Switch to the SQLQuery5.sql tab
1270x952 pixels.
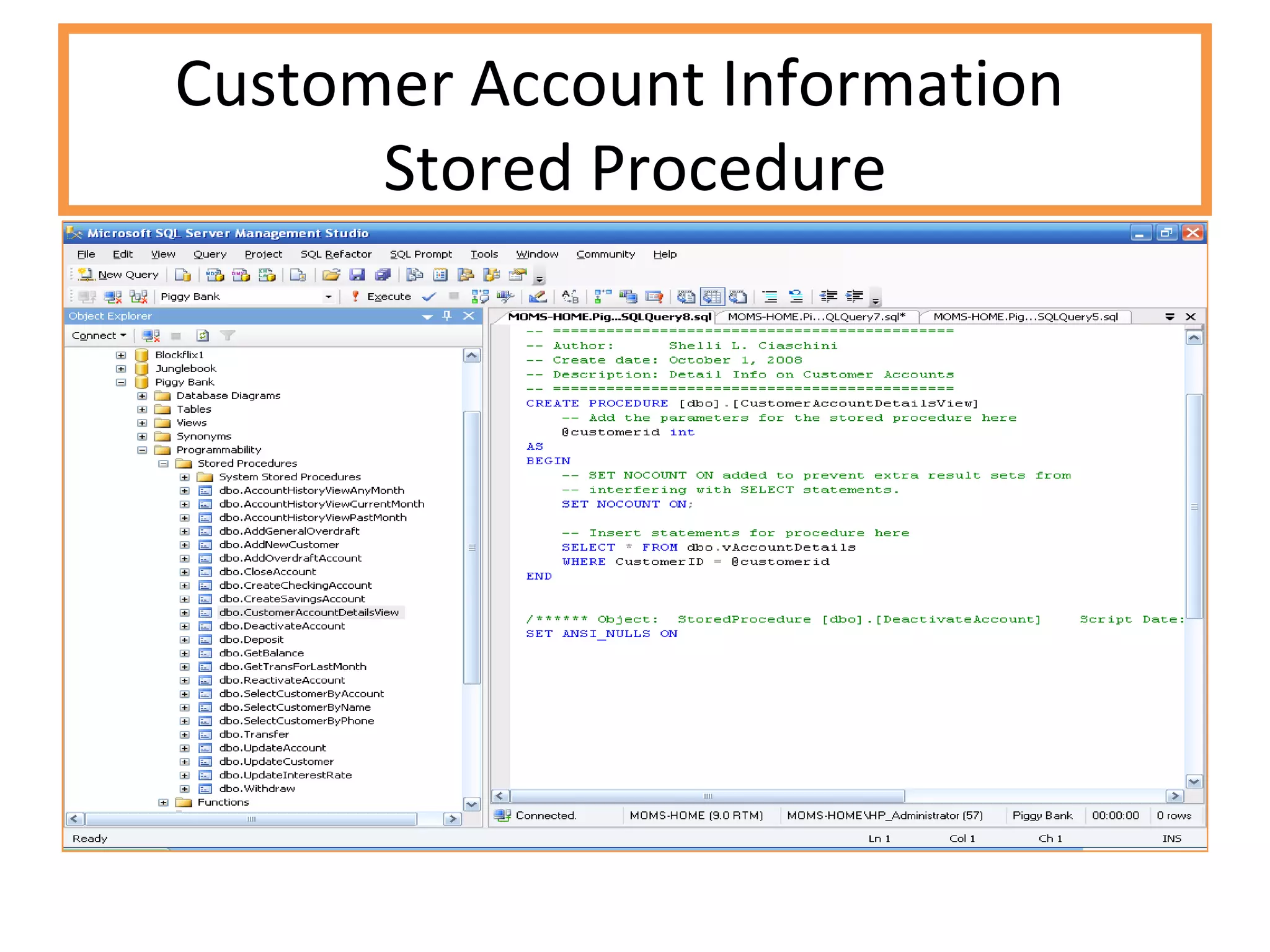[1026, 317]
